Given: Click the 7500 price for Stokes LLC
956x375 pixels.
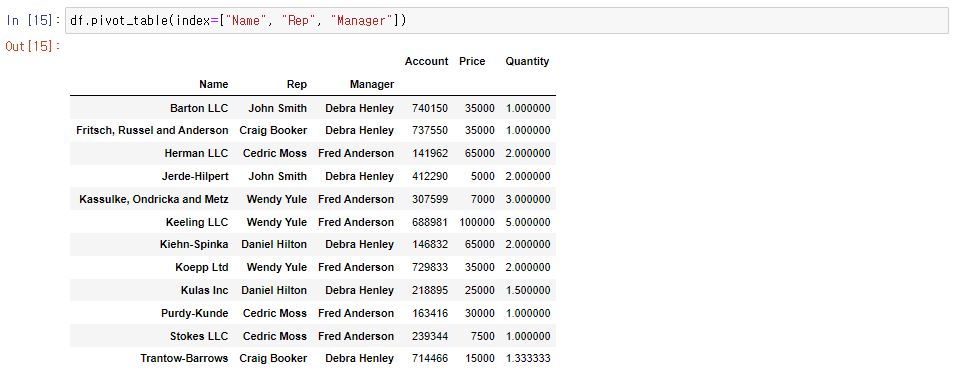Looking at the screenshot, I should pos(483,336).
